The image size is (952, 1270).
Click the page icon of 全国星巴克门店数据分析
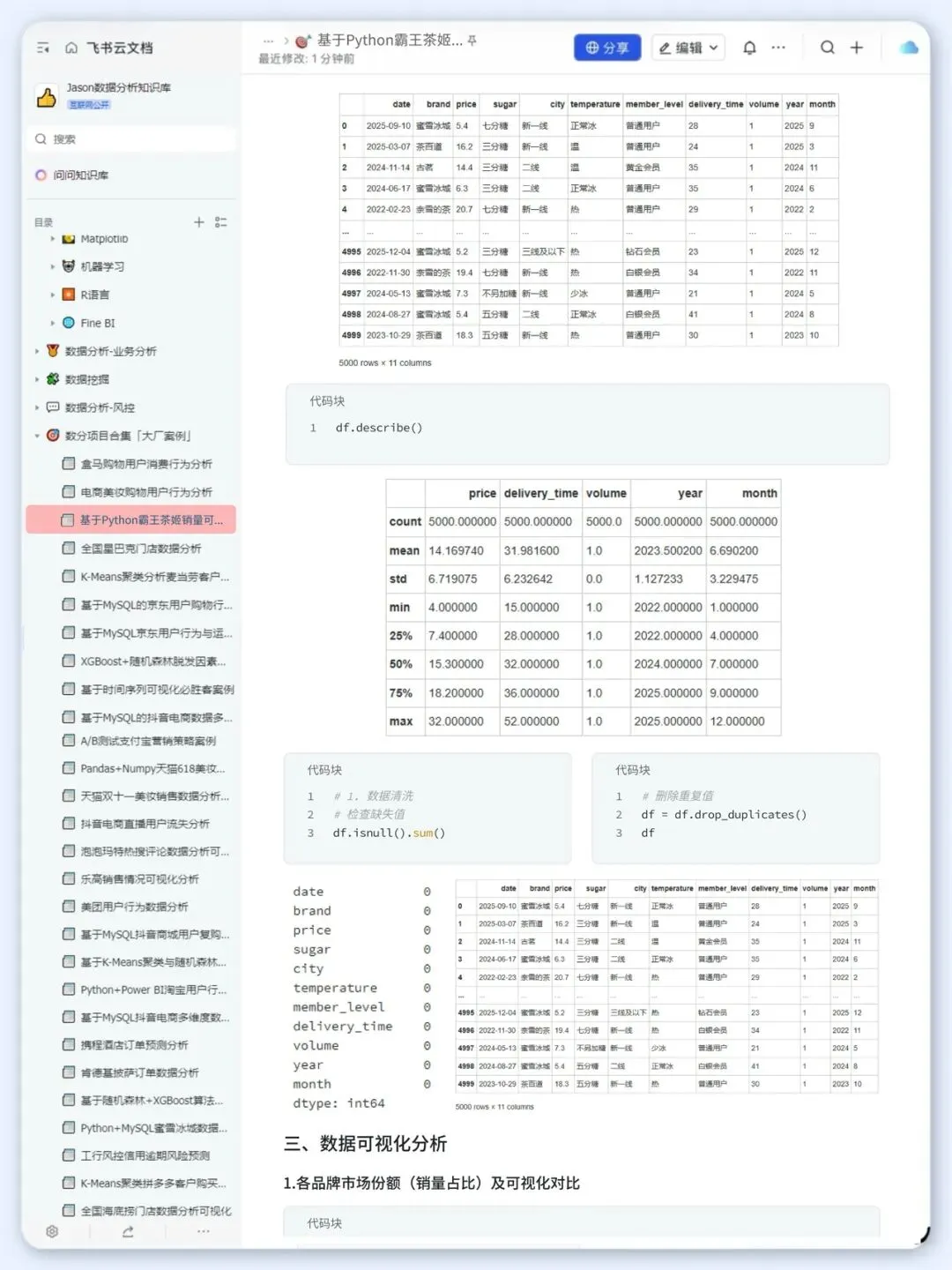(x=68, y=549)
